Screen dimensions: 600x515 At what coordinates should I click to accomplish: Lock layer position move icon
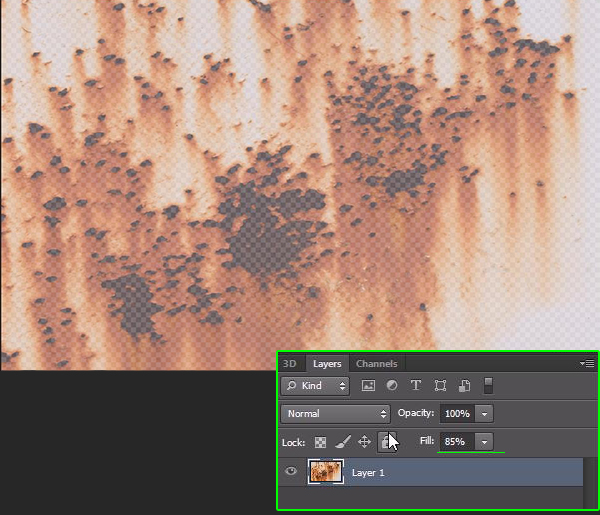(364, 441)
